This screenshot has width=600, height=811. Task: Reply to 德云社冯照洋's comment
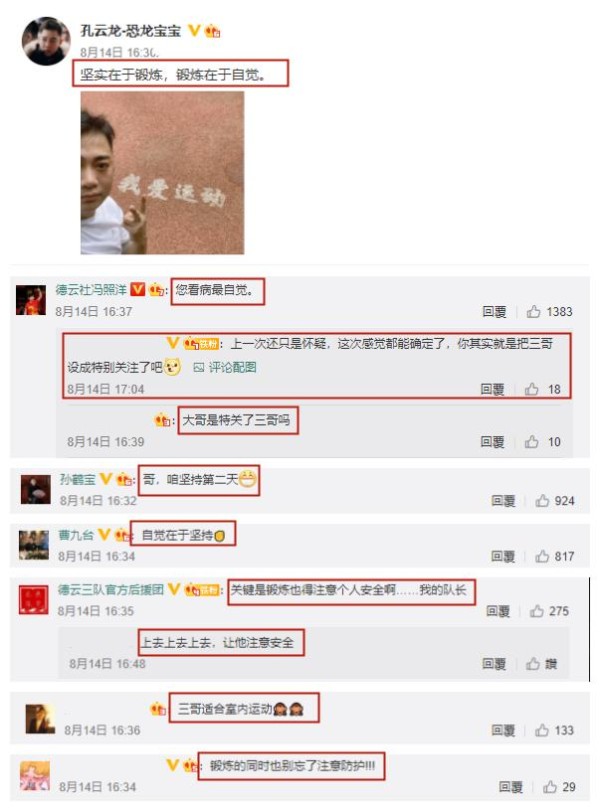pyautogui.click(x=494, y=311)
